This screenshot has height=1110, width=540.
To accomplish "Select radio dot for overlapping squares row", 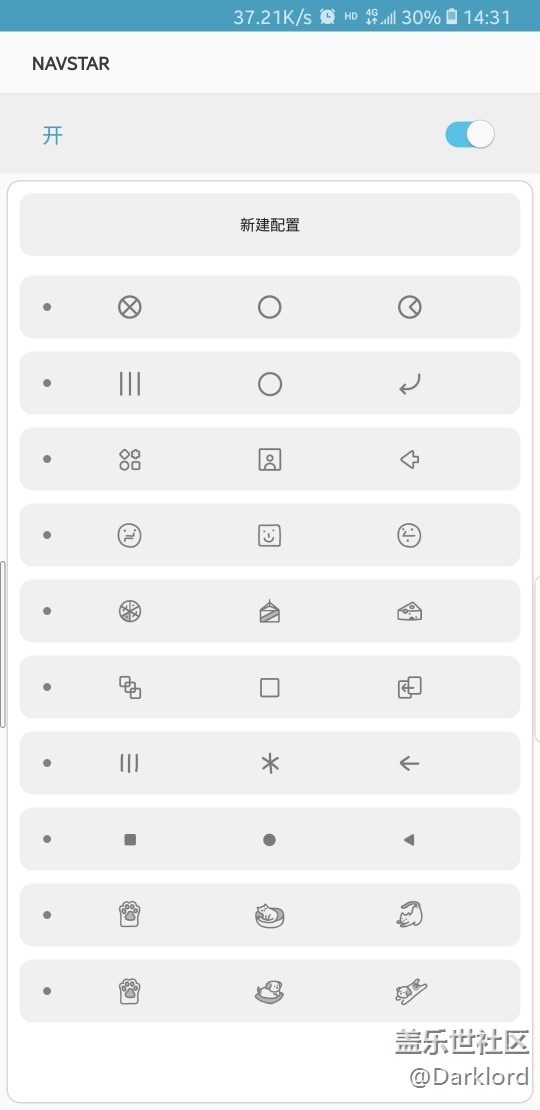I will (47, 687).
